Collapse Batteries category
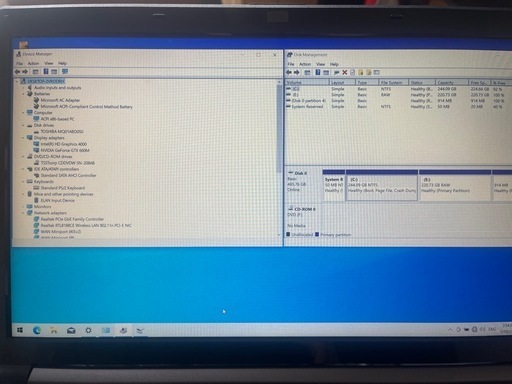The height and width of the screenshot is (384, 512). point(24,94)
